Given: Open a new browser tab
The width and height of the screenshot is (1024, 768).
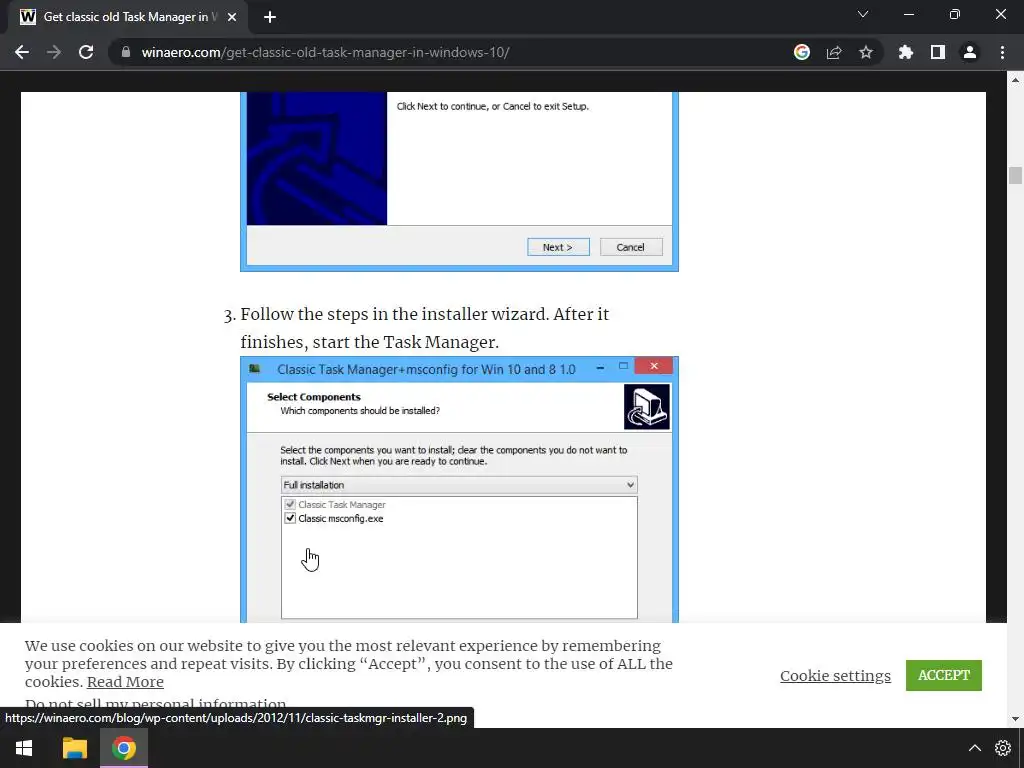Looking at the screenshot, I should pos(270,17).
